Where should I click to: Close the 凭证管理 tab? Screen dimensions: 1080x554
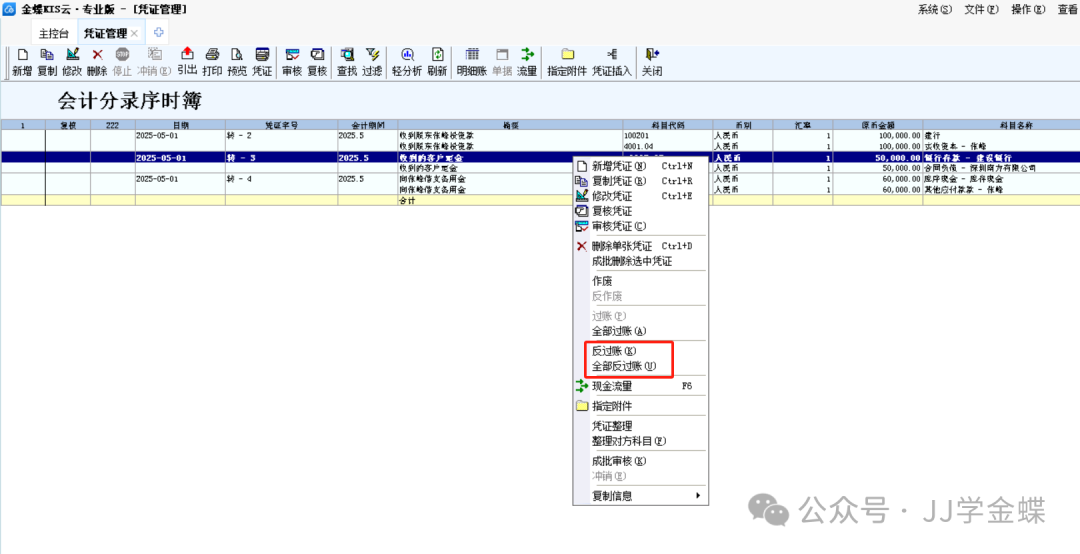click(135, 33)
